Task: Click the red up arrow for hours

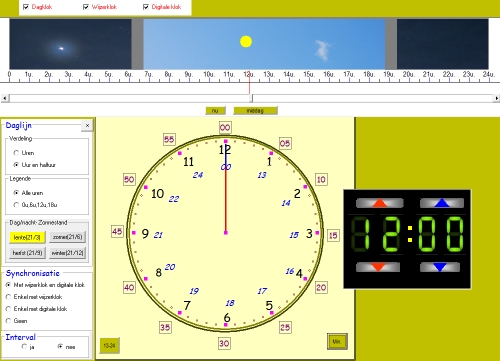Action: pos(380,203)
